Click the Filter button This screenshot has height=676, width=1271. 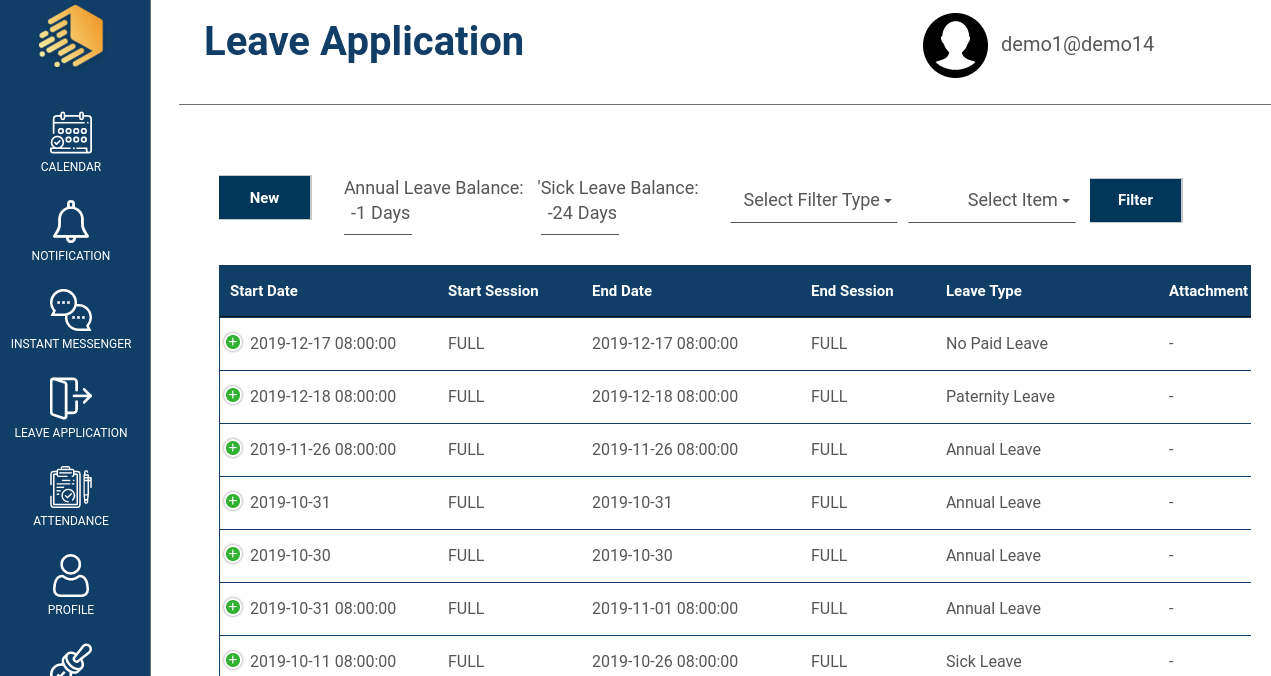tap(1136, 200)
